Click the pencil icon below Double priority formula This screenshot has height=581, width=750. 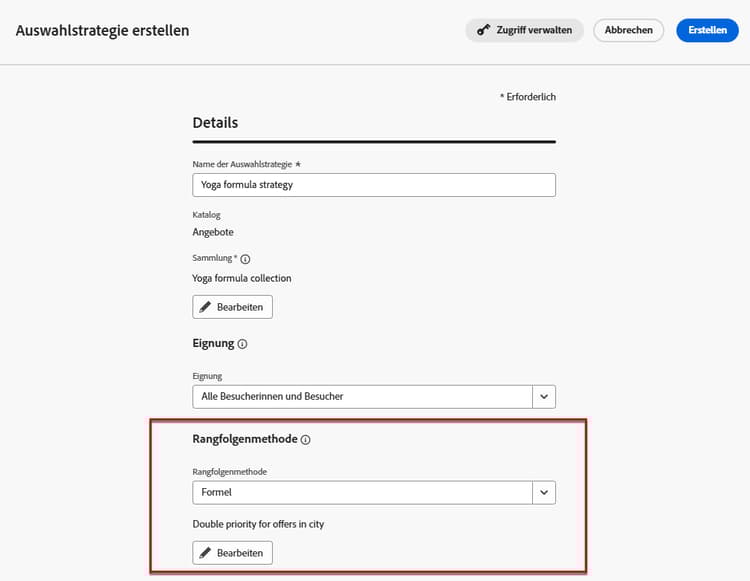[206, 553]
